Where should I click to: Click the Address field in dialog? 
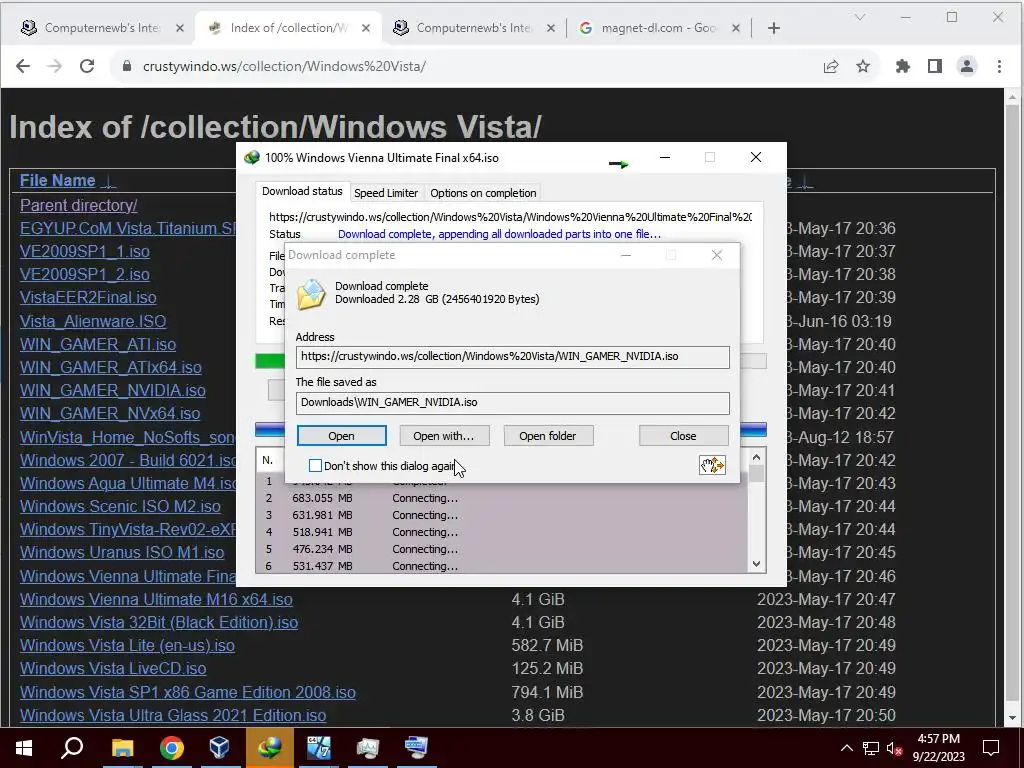(513, 357)
